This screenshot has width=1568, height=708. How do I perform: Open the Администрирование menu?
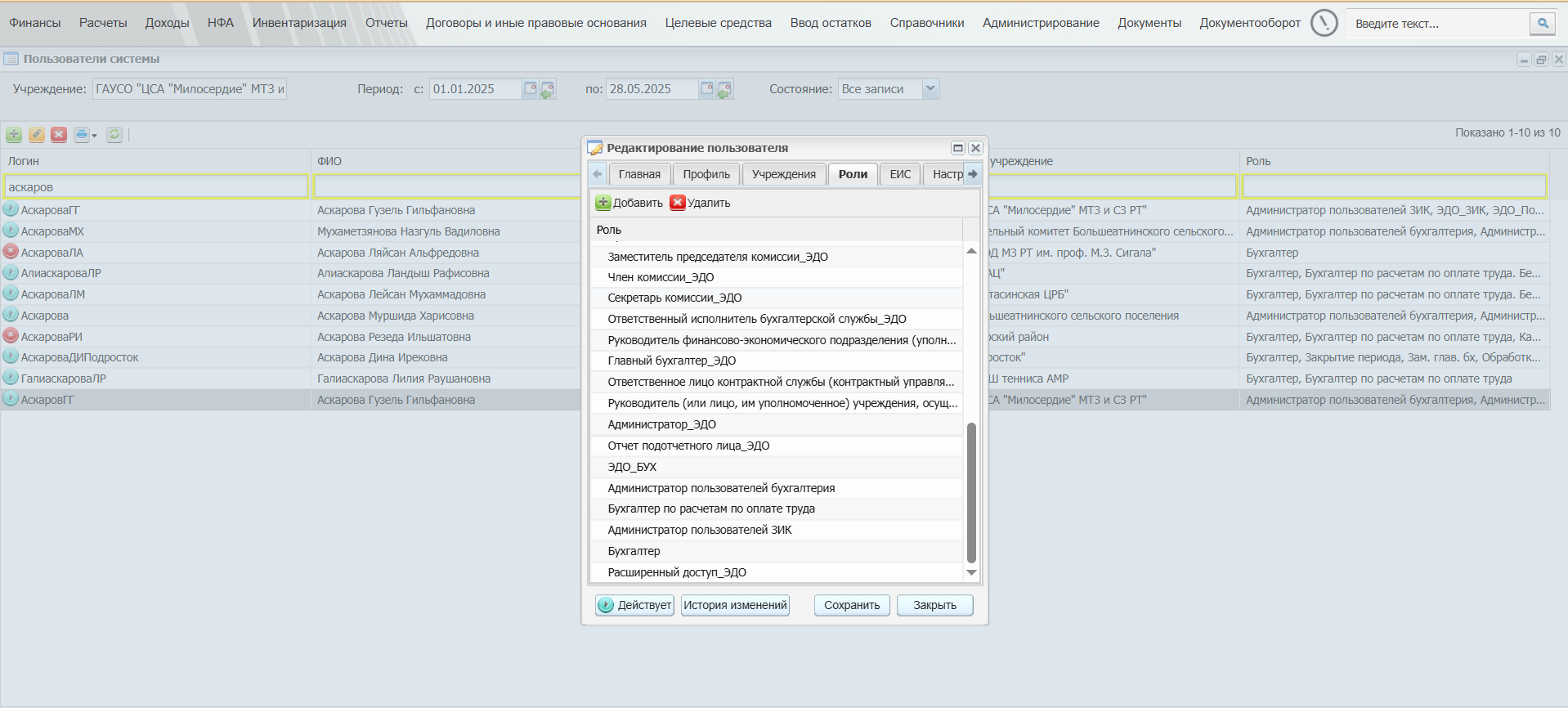coord(1041,23)
